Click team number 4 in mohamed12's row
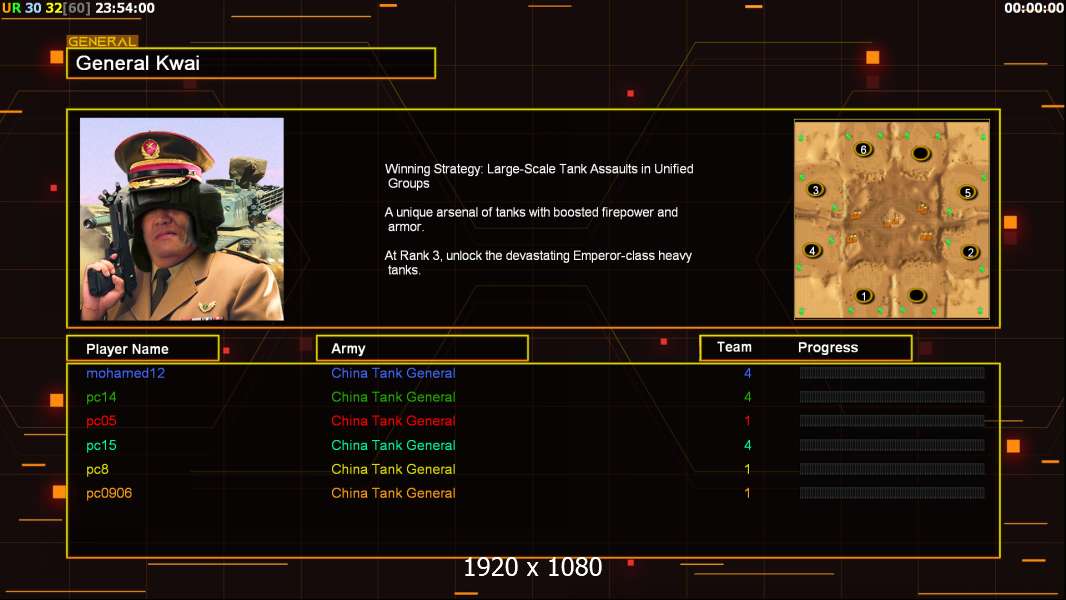1066x600 pixels. tap(747, 373)
